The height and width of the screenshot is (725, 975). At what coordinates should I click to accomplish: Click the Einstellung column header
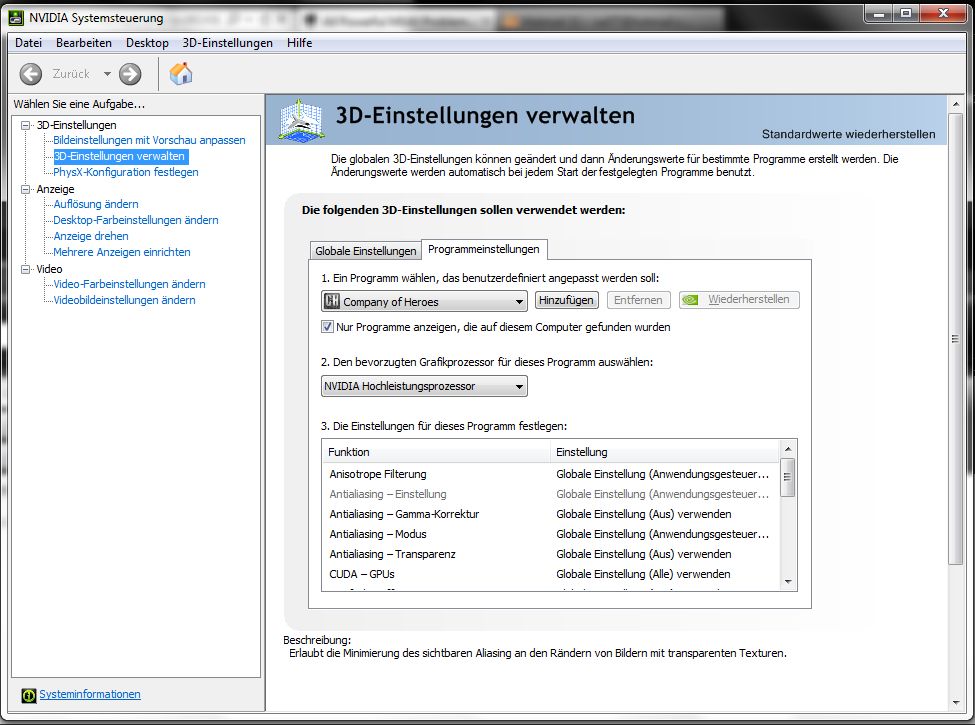pos(665,452)
